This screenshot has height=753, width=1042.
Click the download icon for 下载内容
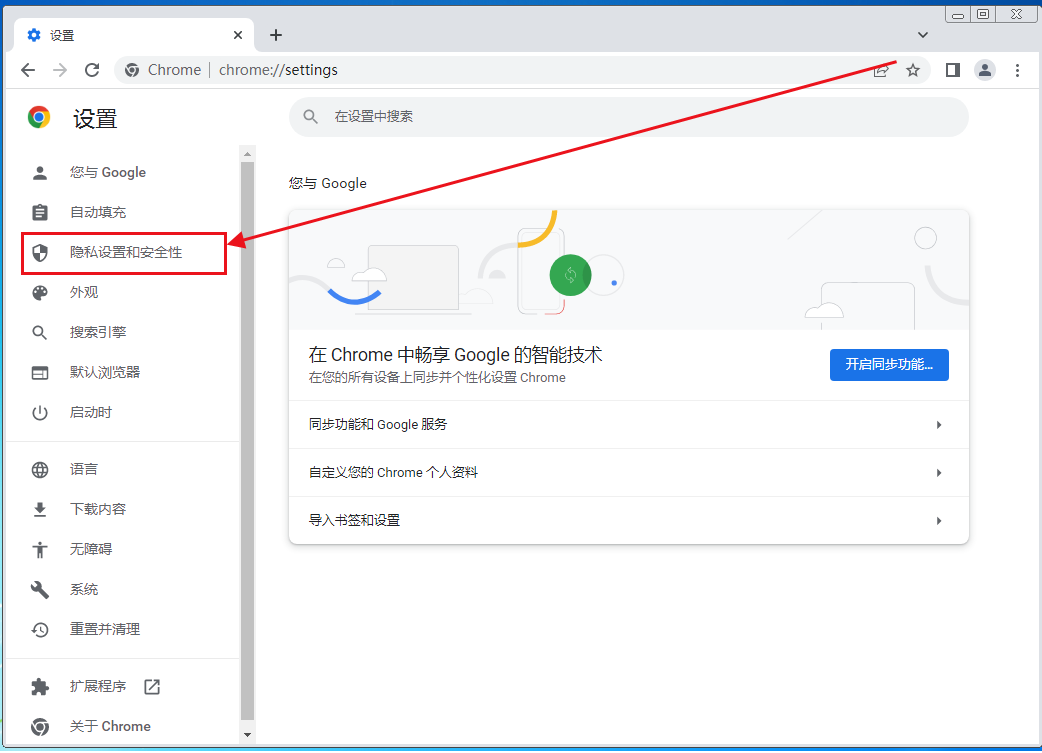40,509
